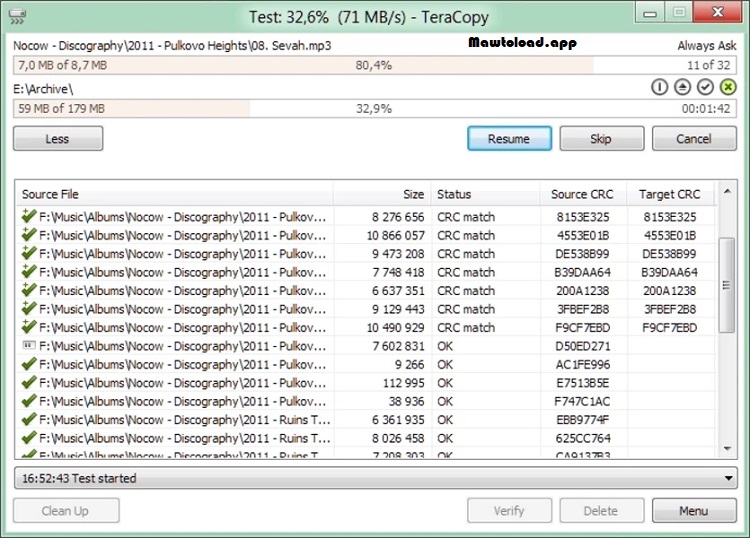Select the Source CRC value E7513B5E
The height and width of the screenshot is (538, 750).
click(583, 383)
